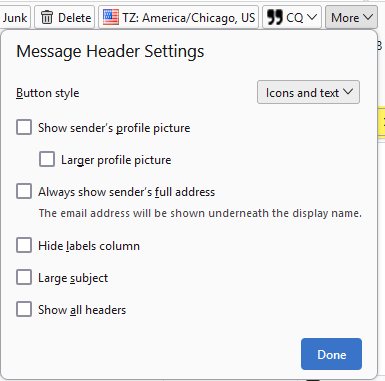Check Always show sender's full address

point(24,192)
